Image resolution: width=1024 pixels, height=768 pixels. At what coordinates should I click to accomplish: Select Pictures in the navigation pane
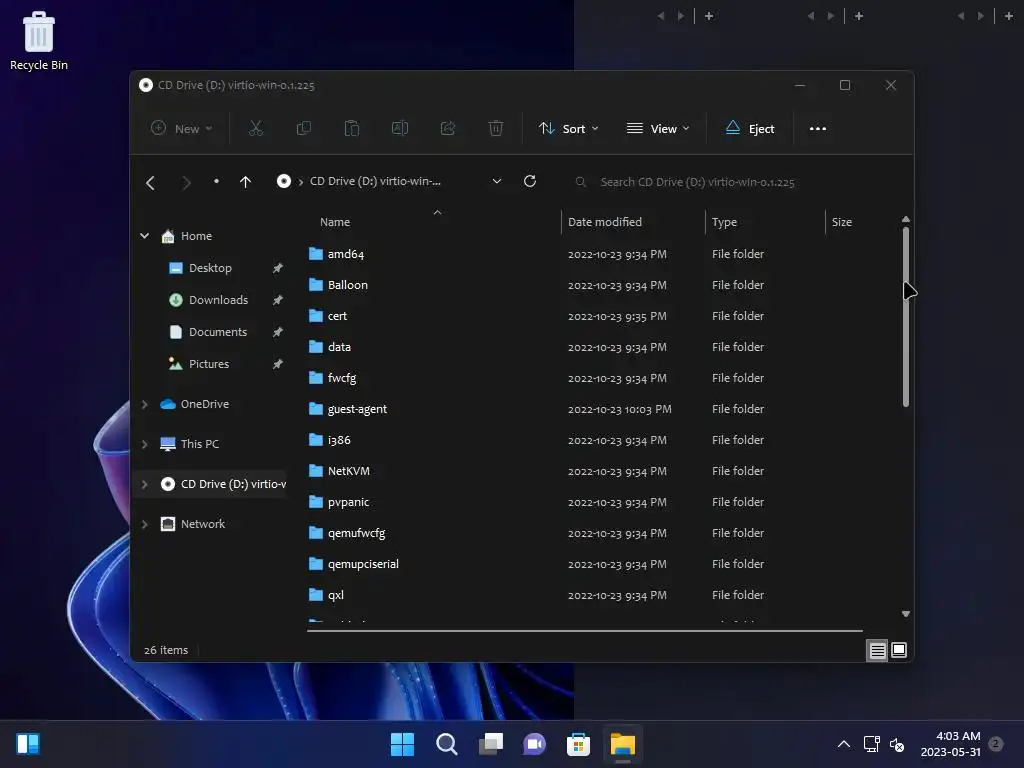(x=210, y=364)
